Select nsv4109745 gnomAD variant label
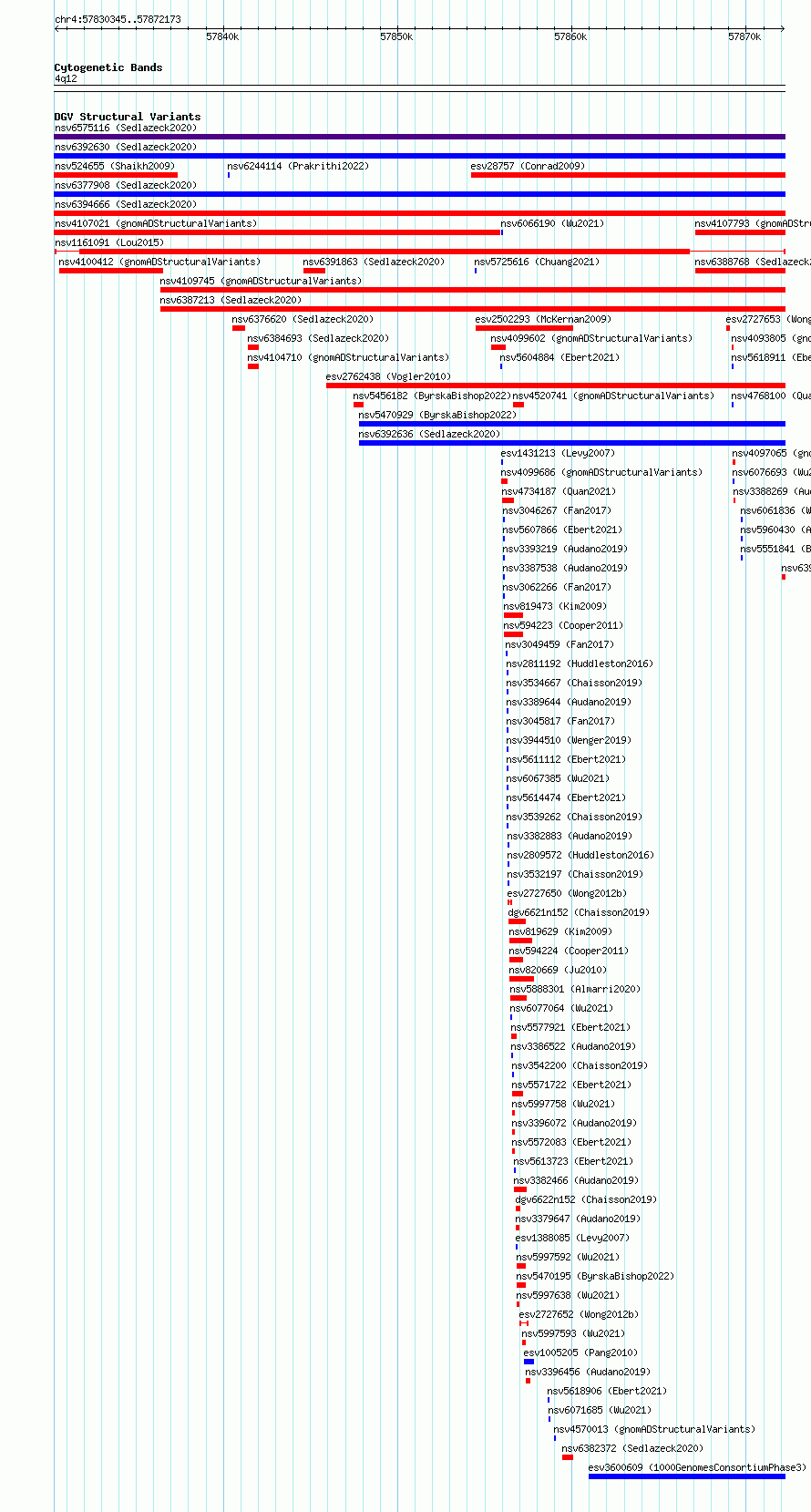 (261, 281)
